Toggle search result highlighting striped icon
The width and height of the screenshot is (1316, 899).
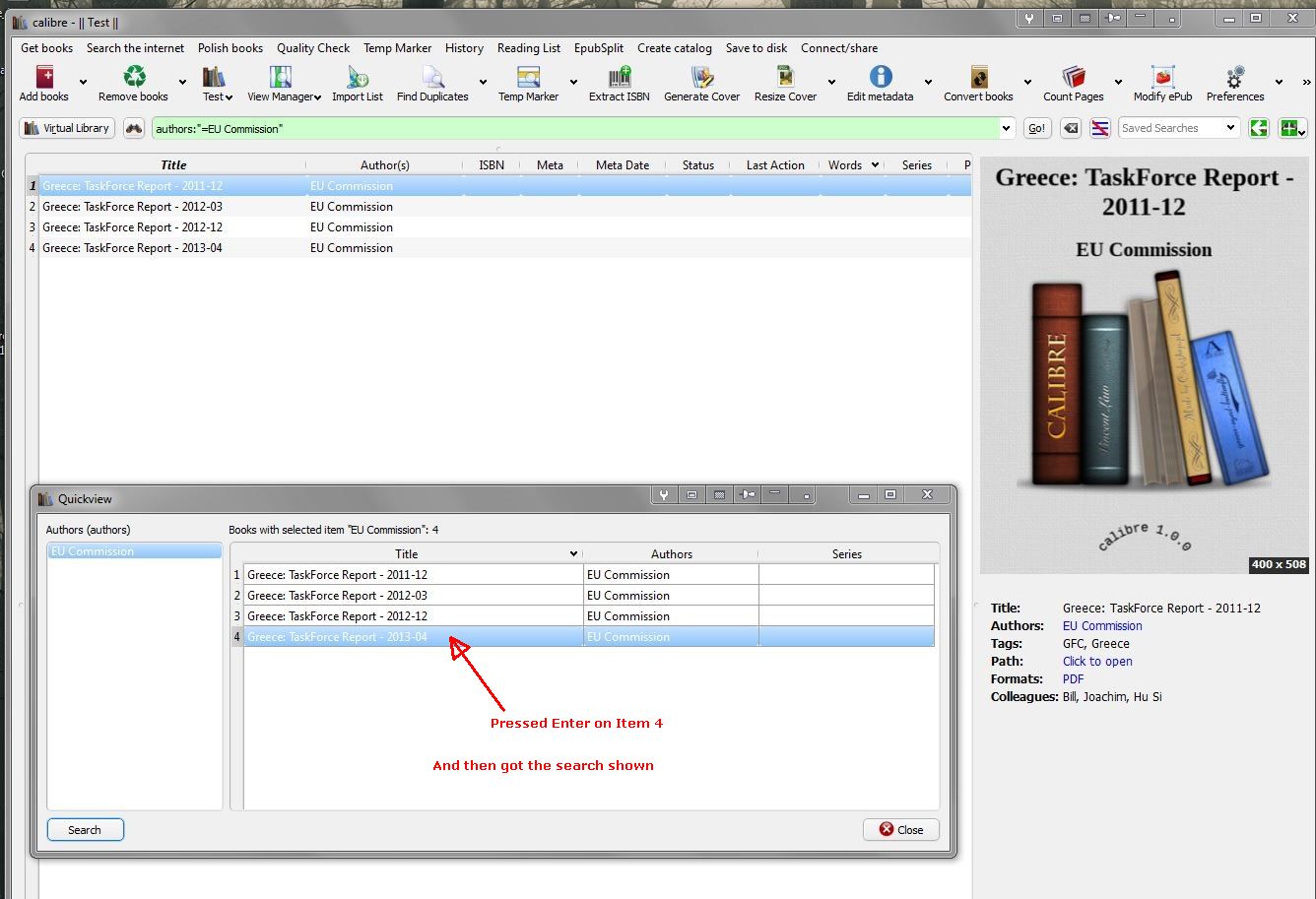point(1100,128)
